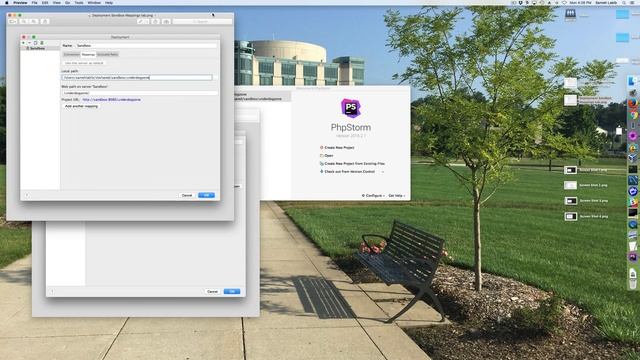This screenshot has height=360, width=640.
Task: Click the remove server minus icon
Action: [x=29, y=42]
